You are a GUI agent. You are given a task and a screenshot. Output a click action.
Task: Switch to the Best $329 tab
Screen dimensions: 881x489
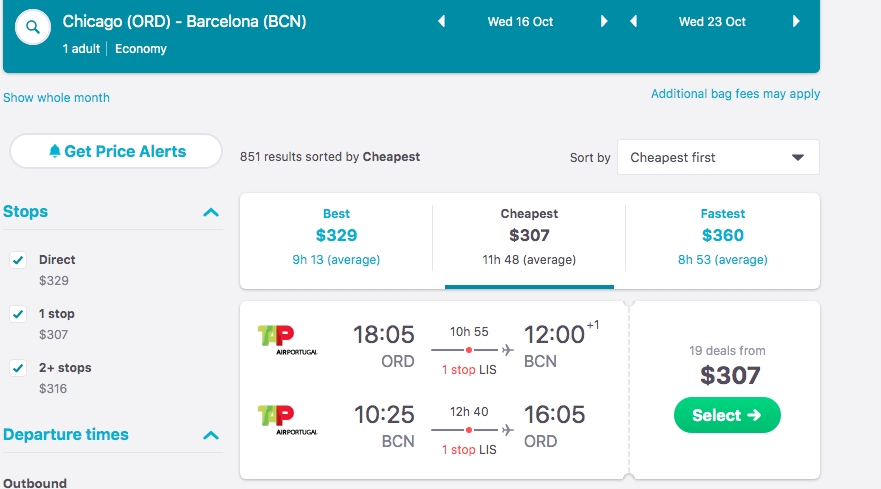(336, 236)
